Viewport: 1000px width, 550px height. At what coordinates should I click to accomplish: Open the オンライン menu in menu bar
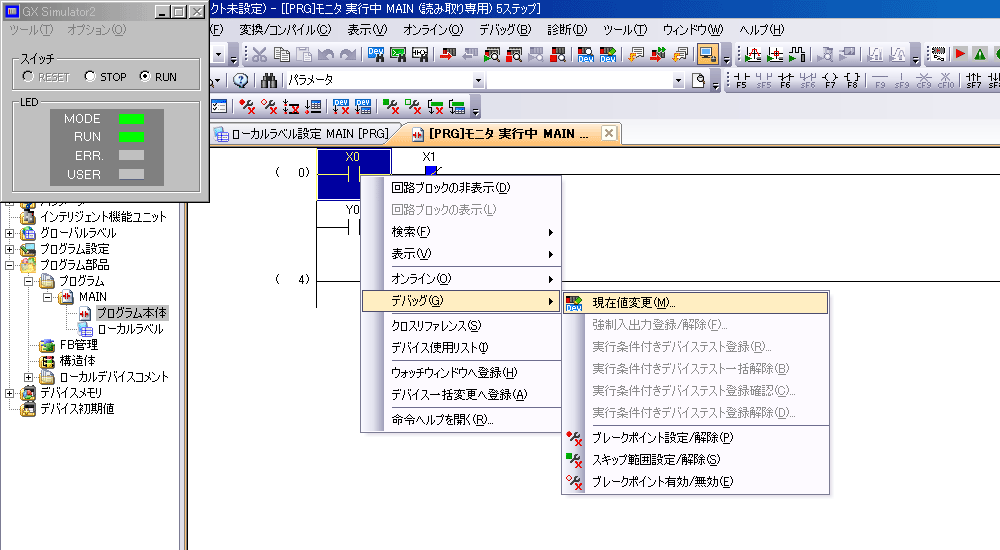pyautogui.click(x=433, y=29)
